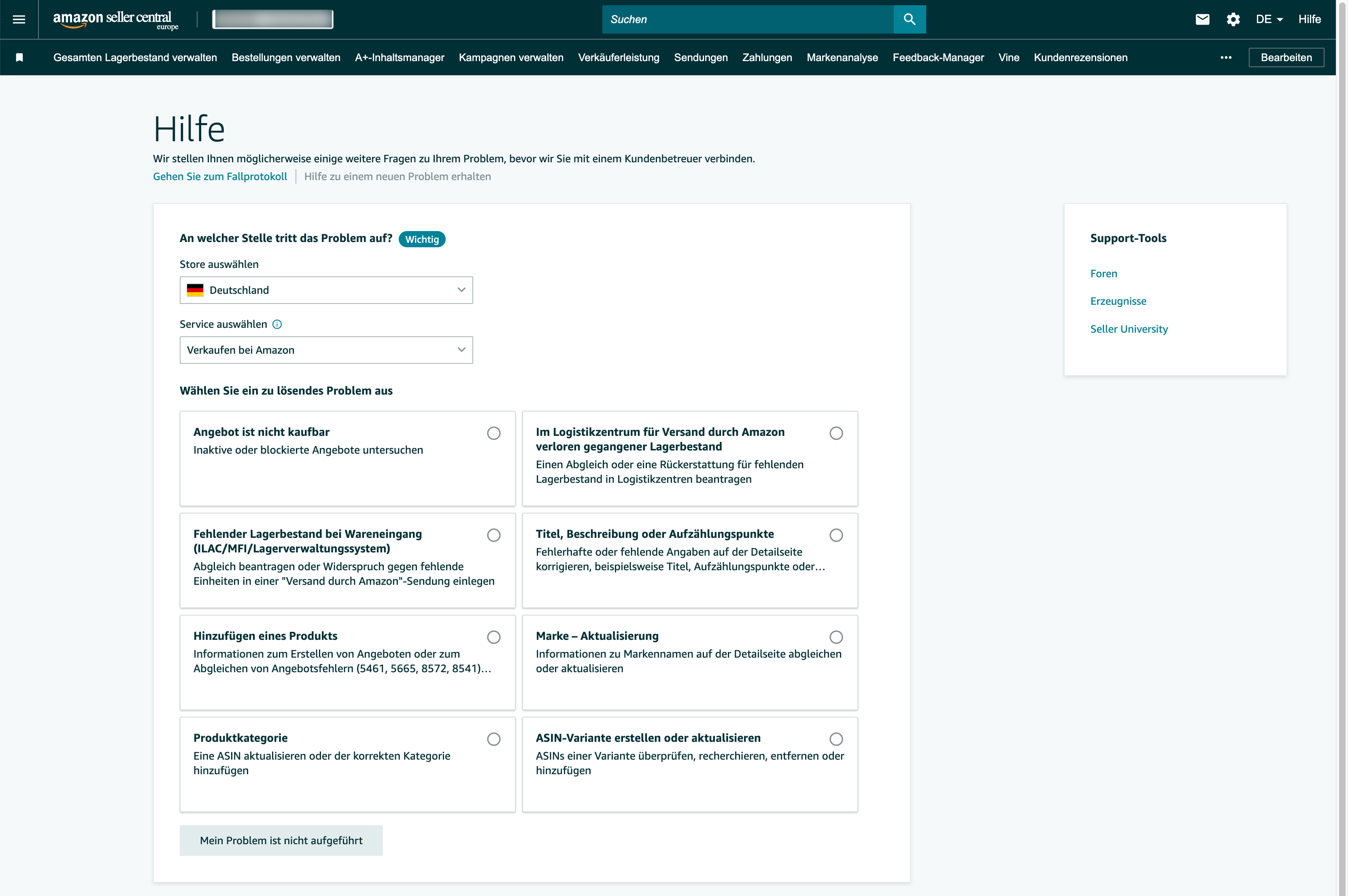This screenshot has height=896, width=1348.
Task: Open Kampagnen verwalten
Action: tap(511, 57)
